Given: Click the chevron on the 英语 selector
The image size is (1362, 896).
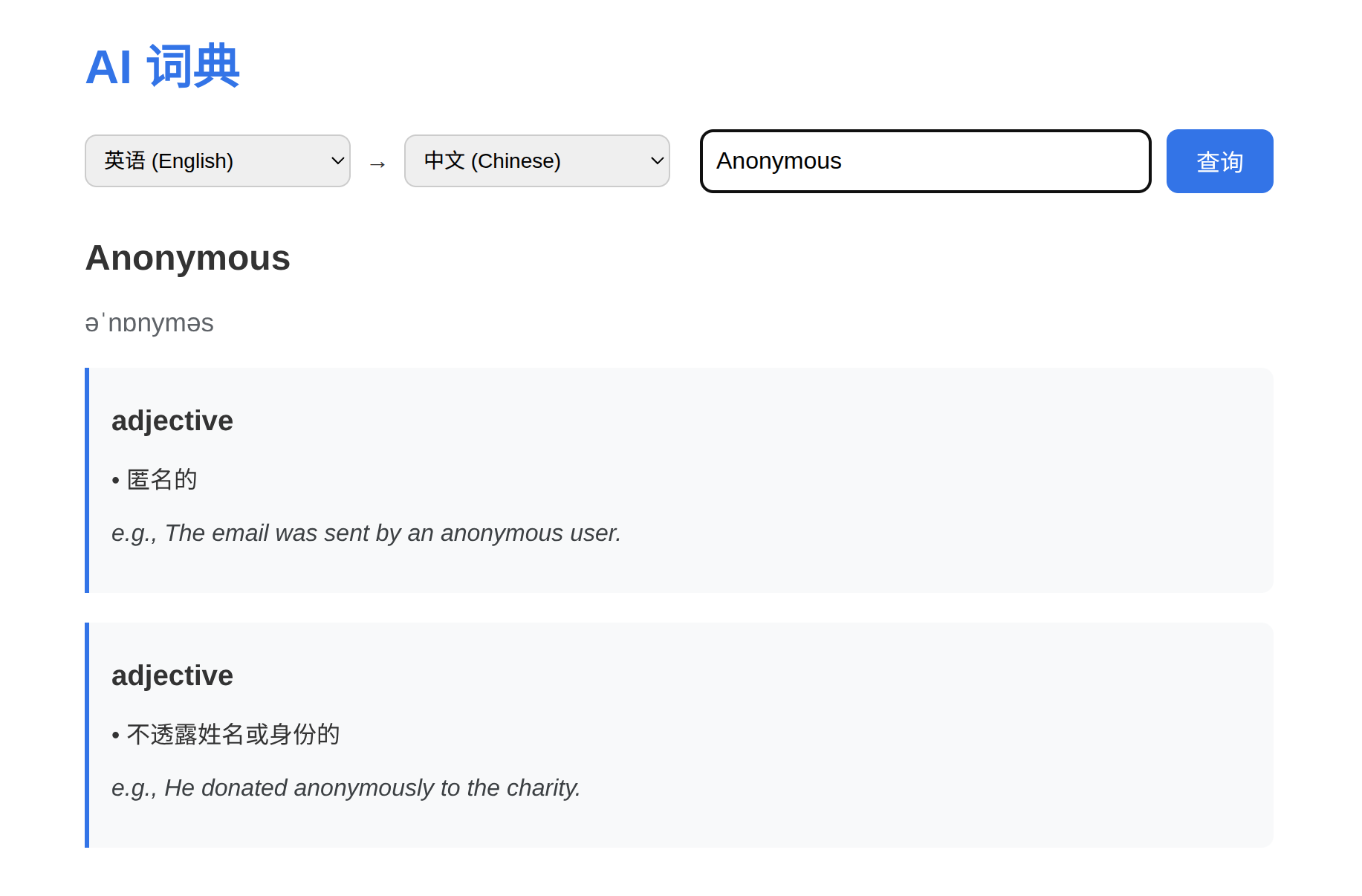Looking at the screenshot, I should coord(337,160).
